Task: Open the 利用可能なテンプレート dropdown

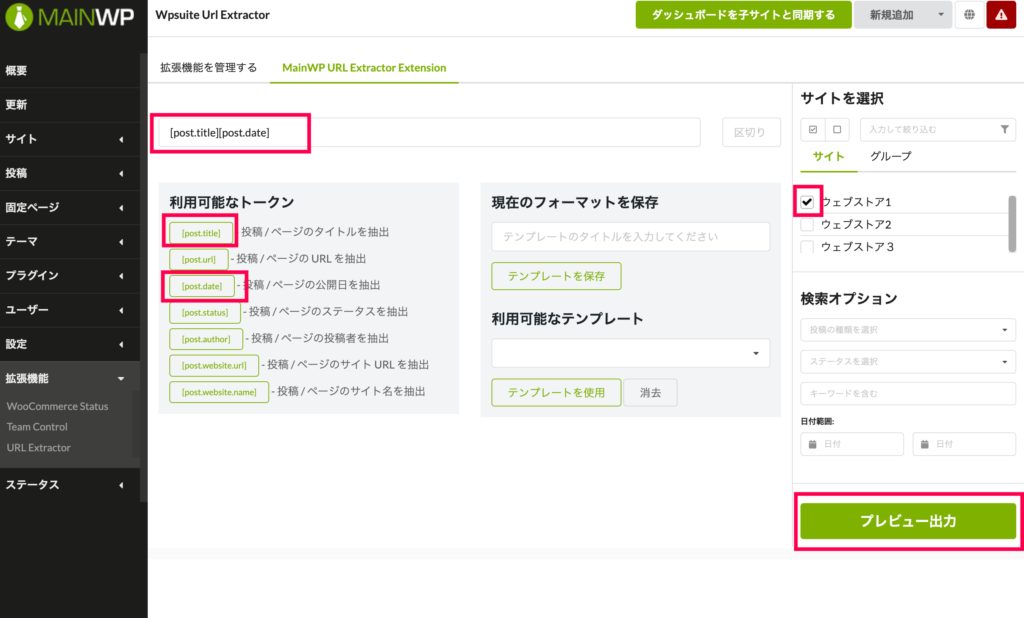Action: pyautogui.click(x=630, y=353)
